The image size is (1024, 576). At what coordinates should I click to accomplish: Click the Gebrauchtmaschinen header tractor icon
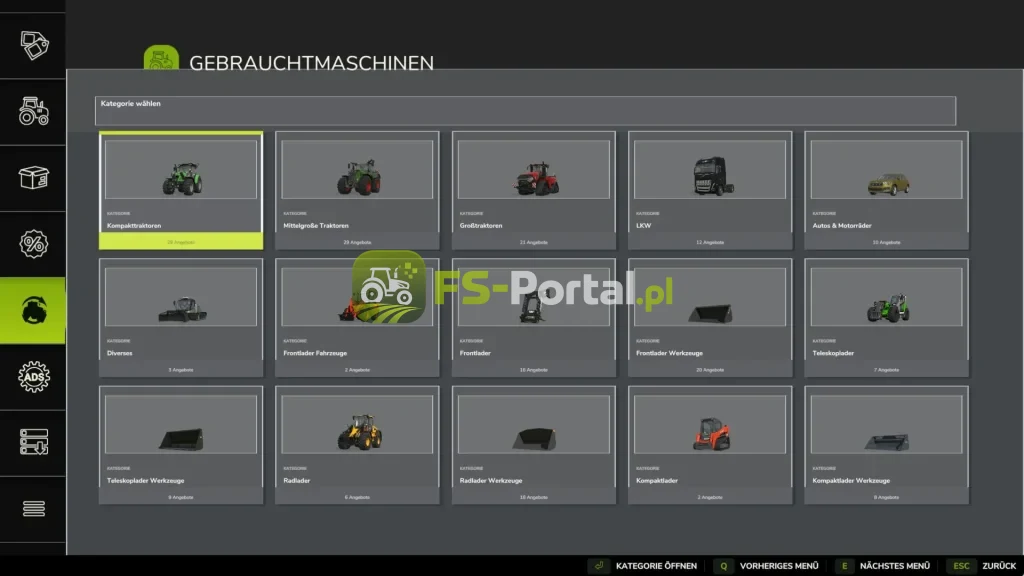[161, 57]
